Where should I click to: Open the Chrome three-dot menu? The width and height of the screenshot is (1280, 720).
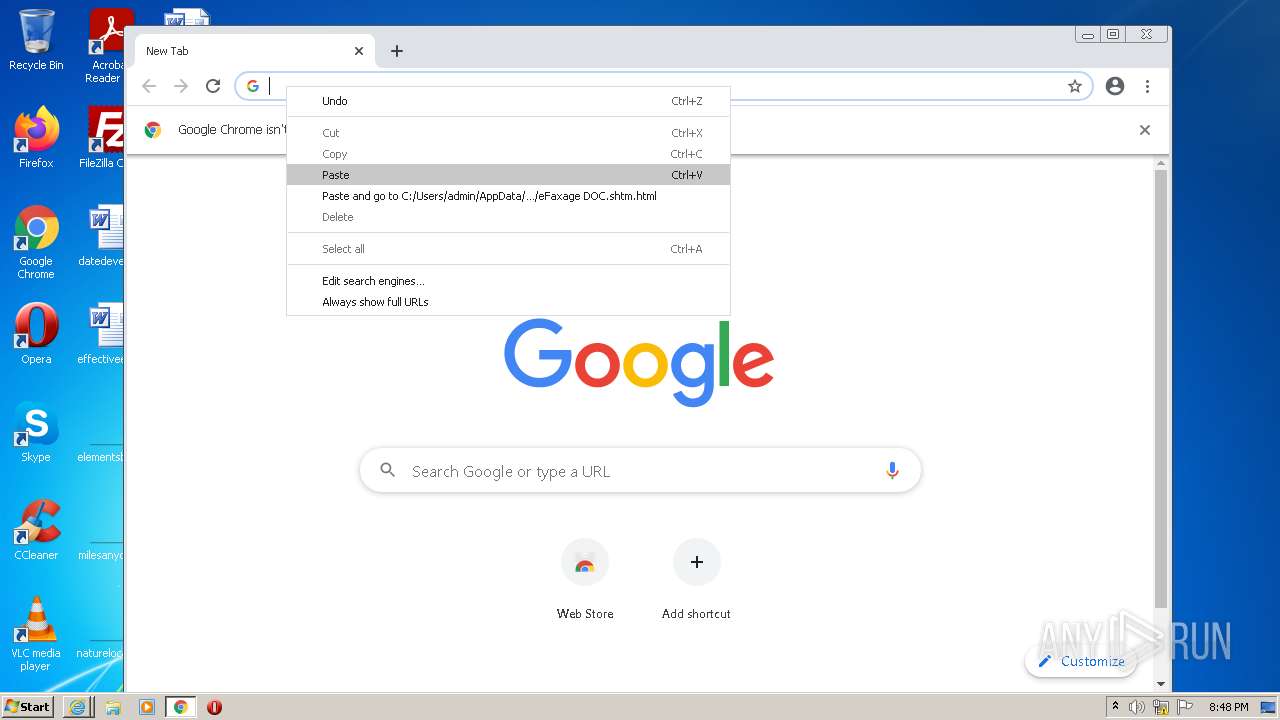1147,86
